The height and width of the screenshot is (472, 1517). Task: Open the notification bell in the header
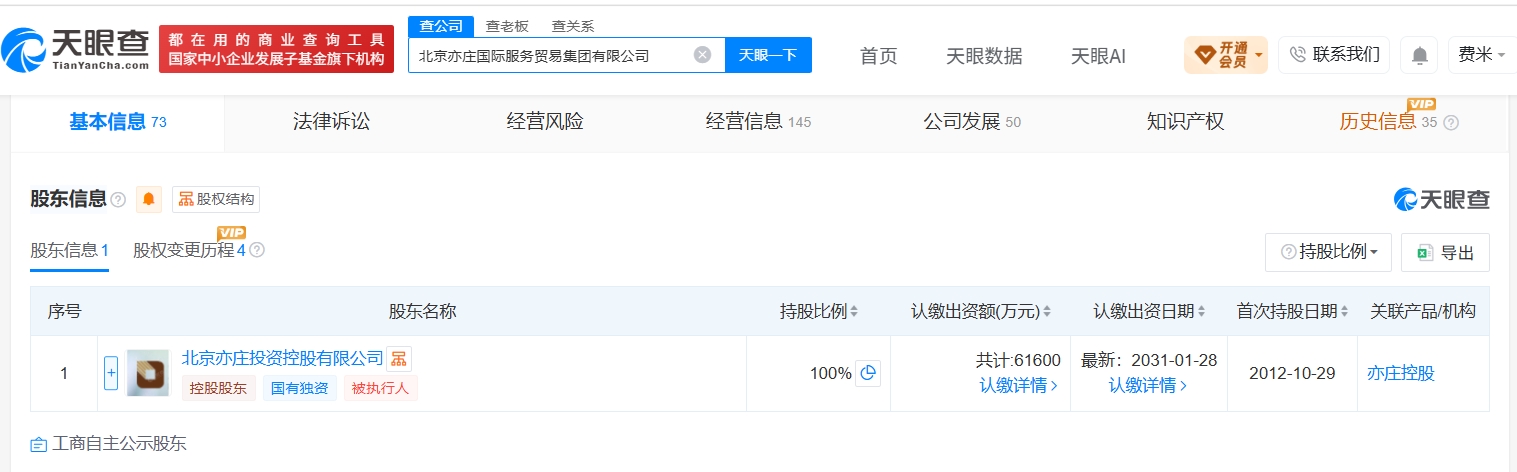tap(1419, 55)
